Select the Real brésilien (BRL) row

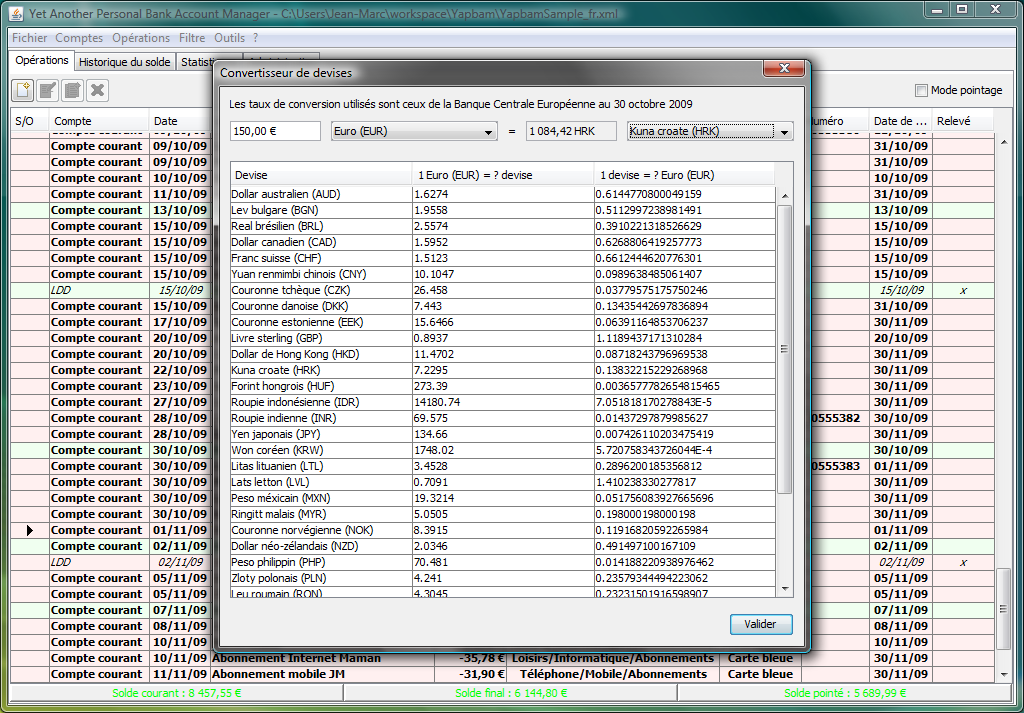click(x=503, y=226)
